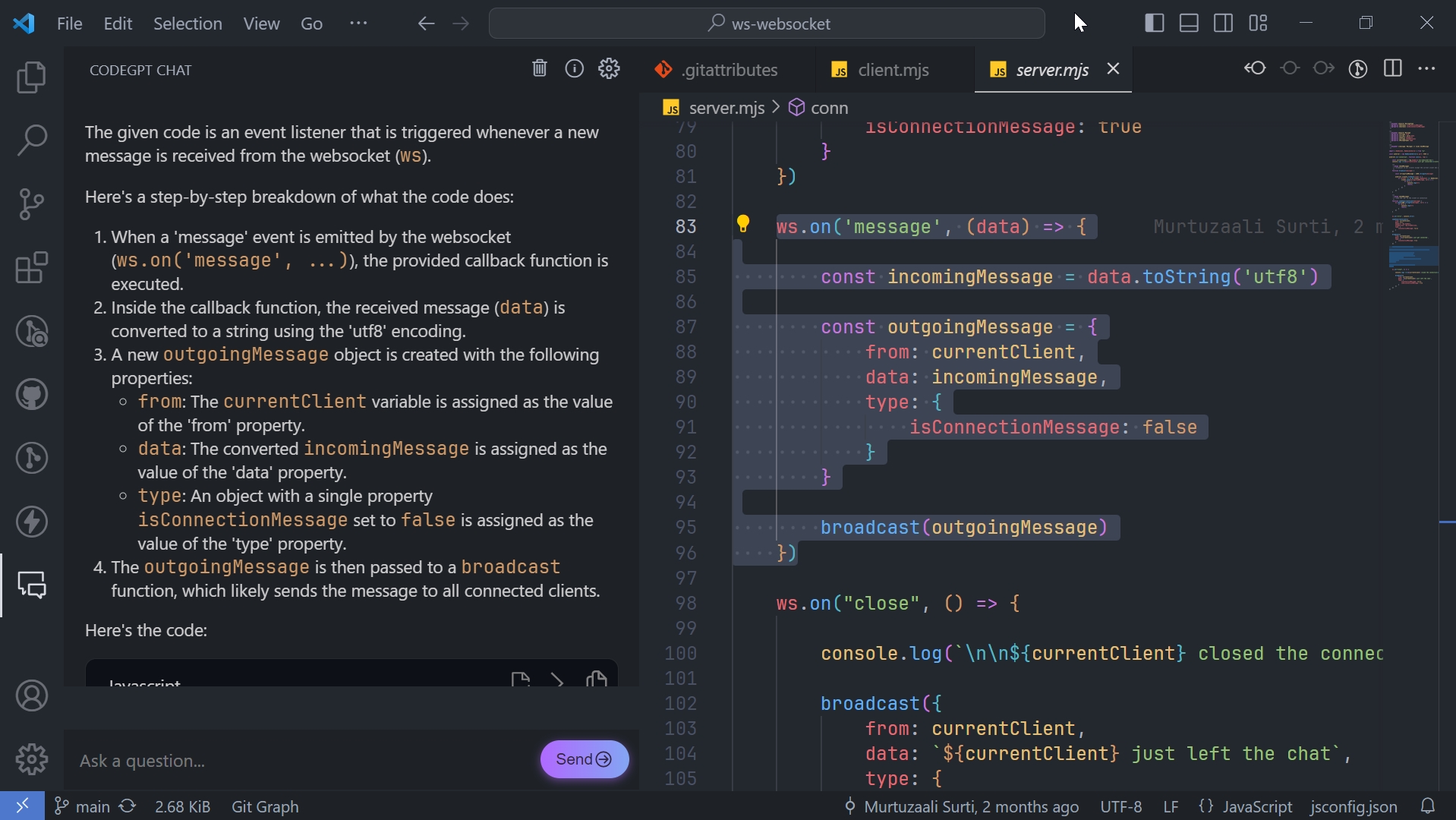Viewport: 1456px width, 820px height.
Task: Open the Extensions view
Action: pyautogui.click(x=31, y=268)
